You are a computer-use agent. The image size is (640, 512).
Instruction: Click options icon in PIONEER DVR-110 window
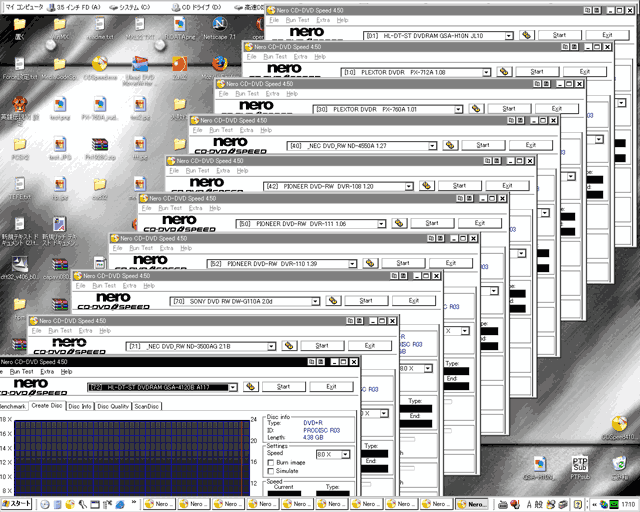(x=370, y=263)
